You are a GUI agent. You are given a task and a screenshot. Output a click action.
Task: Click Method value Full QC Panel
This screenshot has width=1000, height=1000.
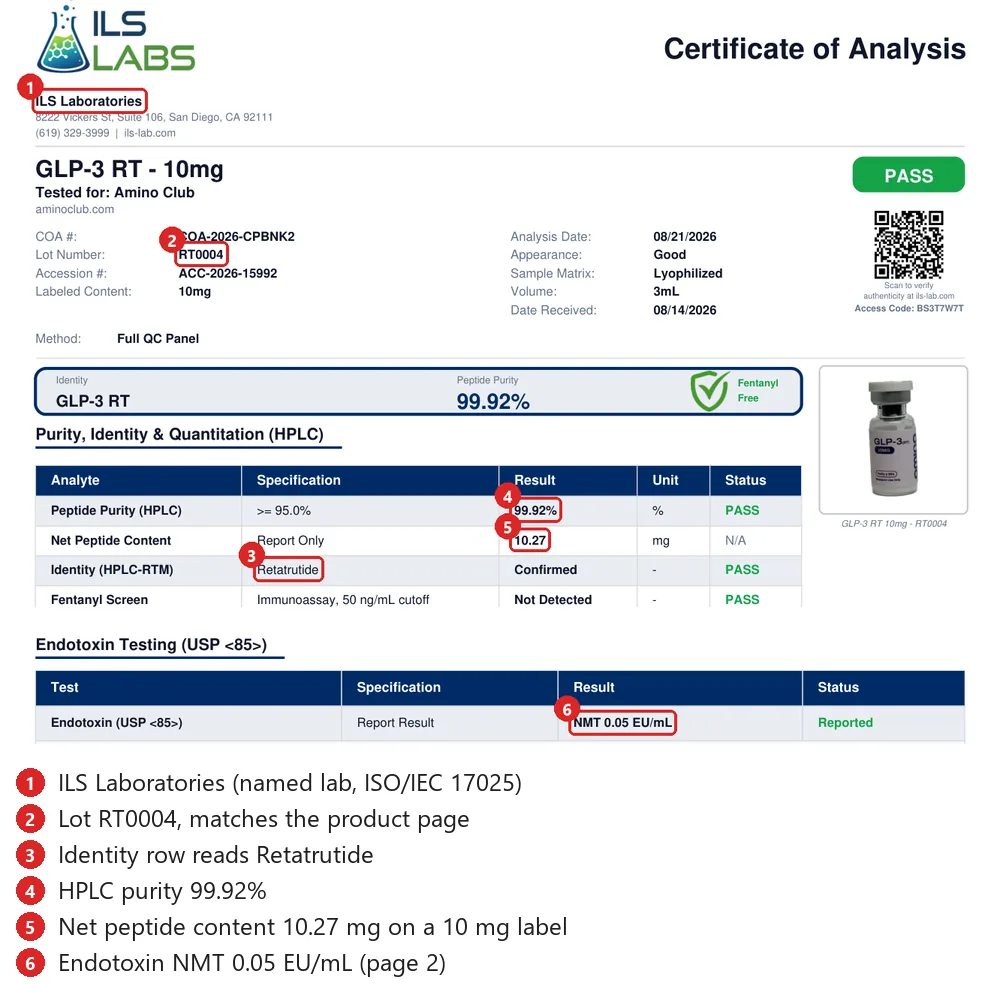pos(158,339)
